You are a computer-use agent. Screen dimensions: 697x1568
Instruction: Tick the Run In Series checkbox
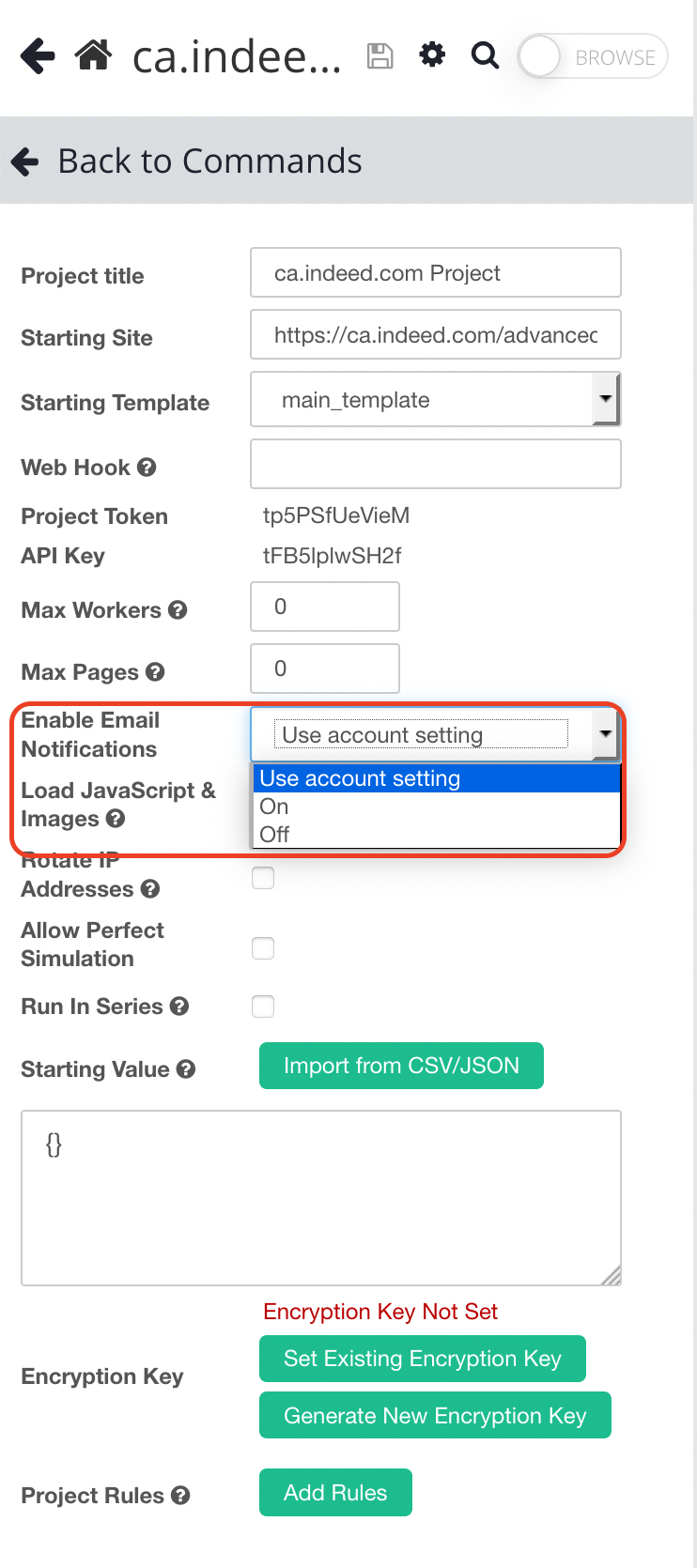263,1007
